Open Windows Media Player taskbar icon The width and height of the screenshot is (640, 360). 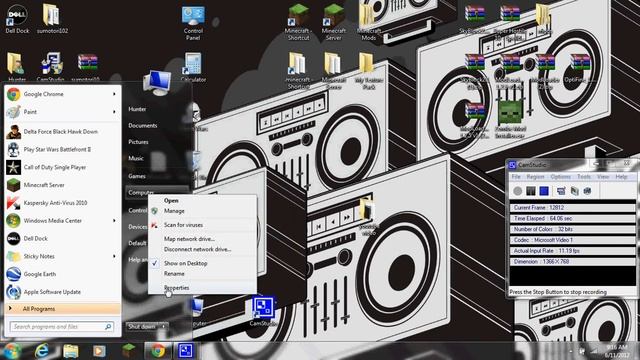click(99, 351)
